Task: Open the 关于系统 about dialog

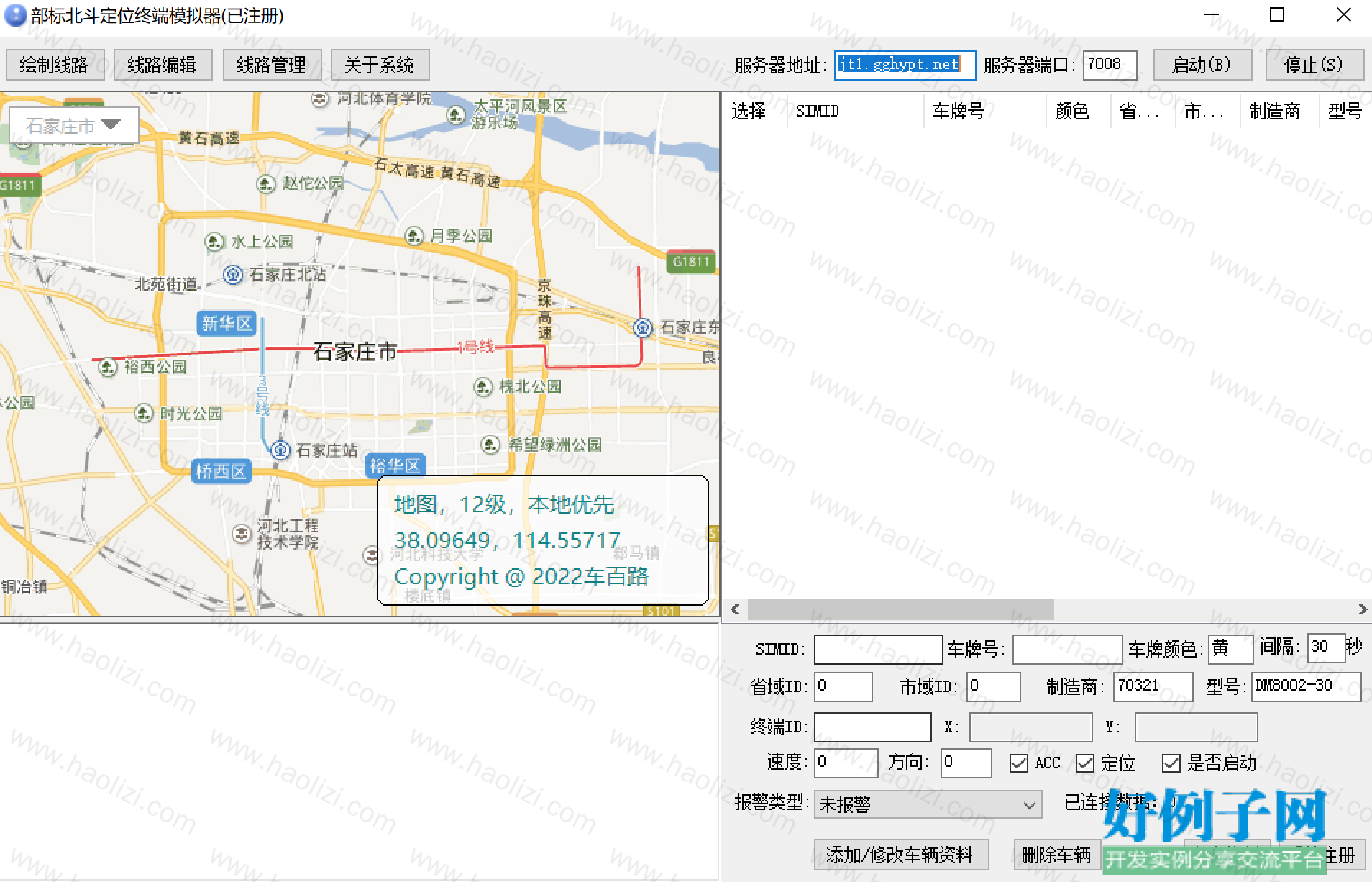Action: [x=380, y=65]
